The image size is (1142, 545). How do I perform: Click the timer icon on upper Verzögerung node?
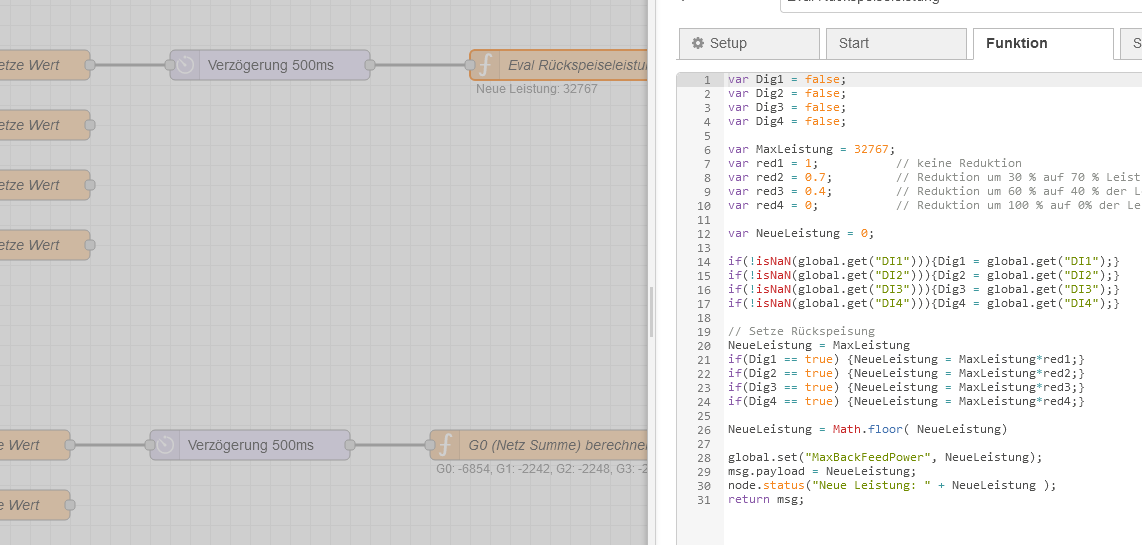pyautogui.click(x=185, y=65)
